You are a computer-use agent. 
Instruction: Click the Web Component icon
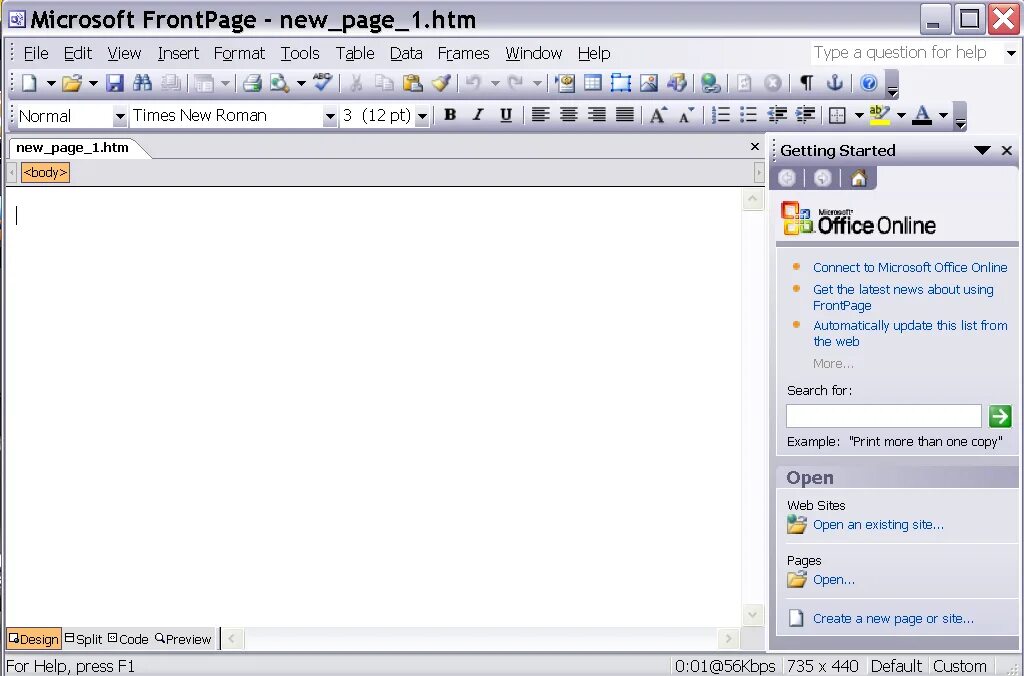[x=564, y=83]
